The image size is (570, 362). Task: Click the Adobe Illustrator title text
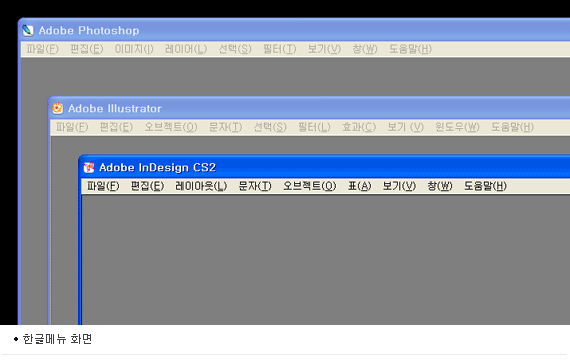115,109
